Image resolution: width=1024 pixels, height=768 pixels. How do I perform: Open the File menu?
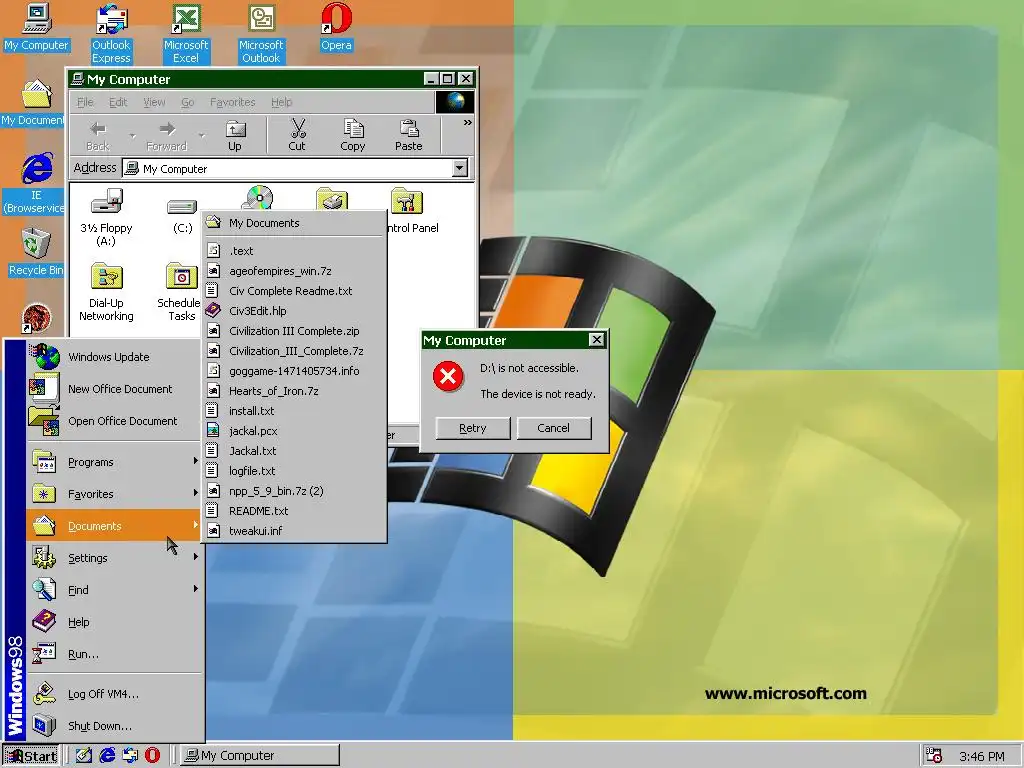click(x=86, y=102)
